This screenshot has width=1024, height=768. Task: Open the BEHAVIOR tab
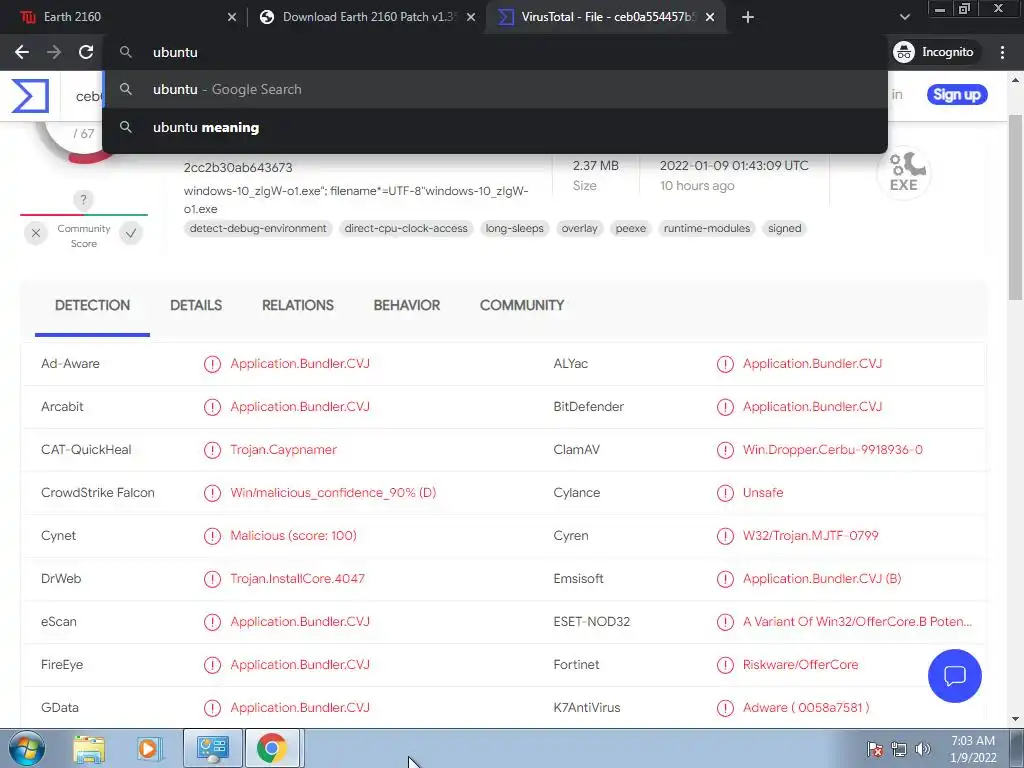coord(407,306)
